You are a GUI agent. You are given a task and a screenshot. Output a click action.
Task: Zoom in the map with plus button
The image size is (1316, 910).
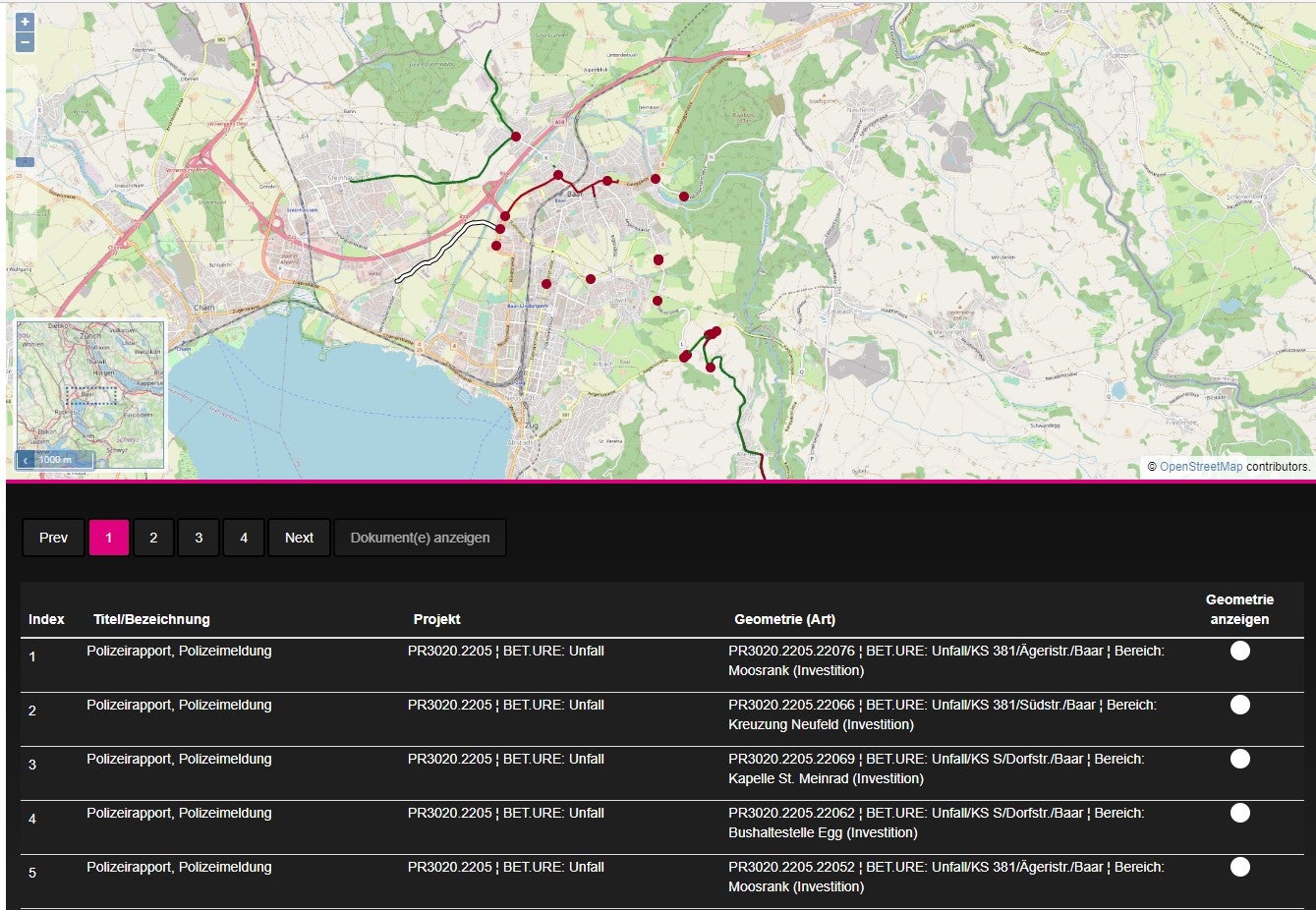(25, 22)
